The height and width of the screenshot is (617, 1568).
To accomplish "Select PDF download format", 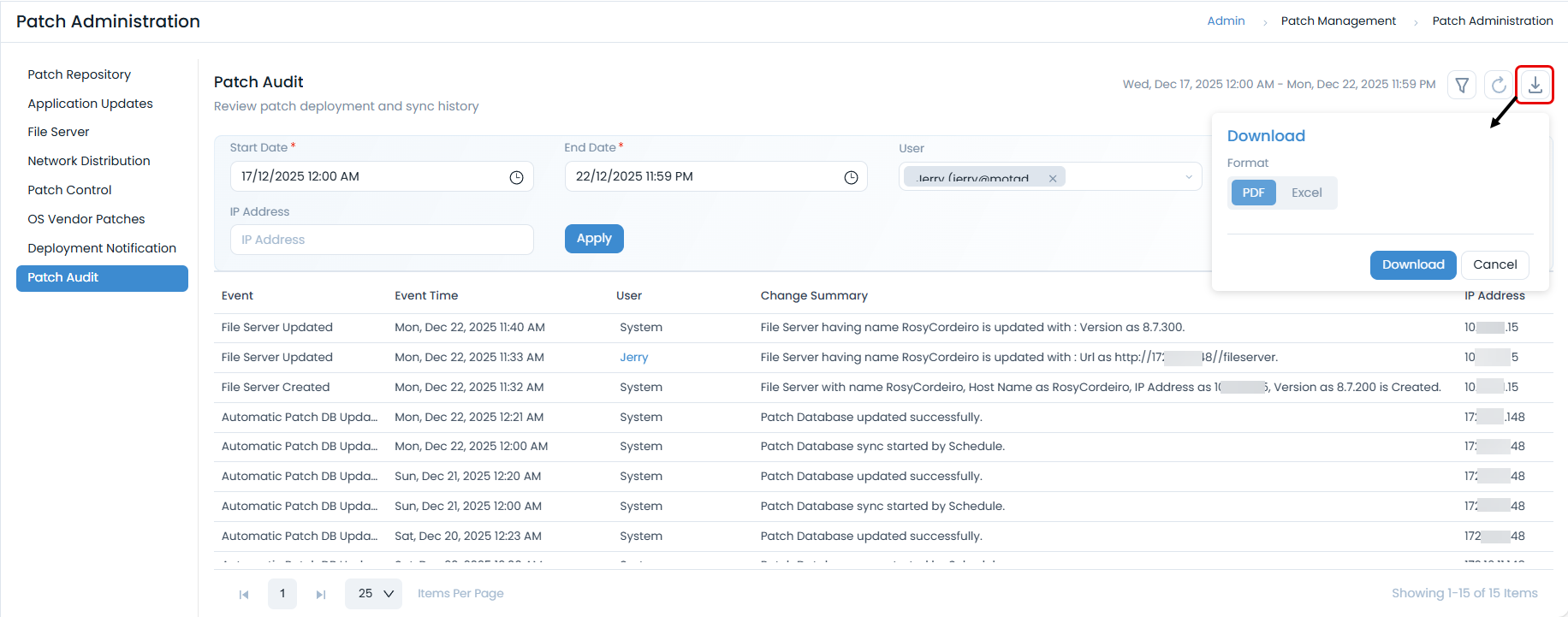I will pyautogui.click(x=1253, y=193).
